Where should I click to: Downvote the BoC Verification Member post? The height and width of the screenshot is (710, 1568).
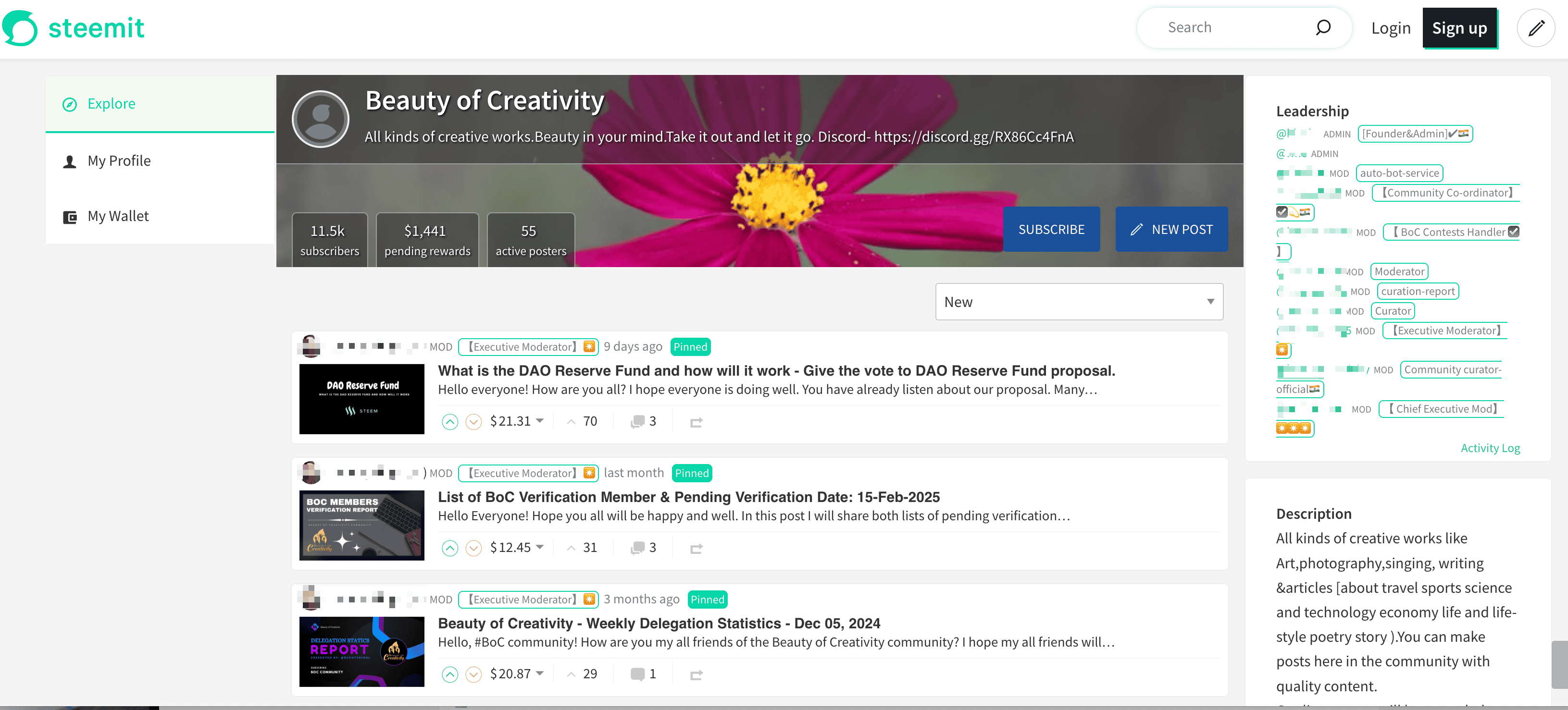tap(473, 548)
